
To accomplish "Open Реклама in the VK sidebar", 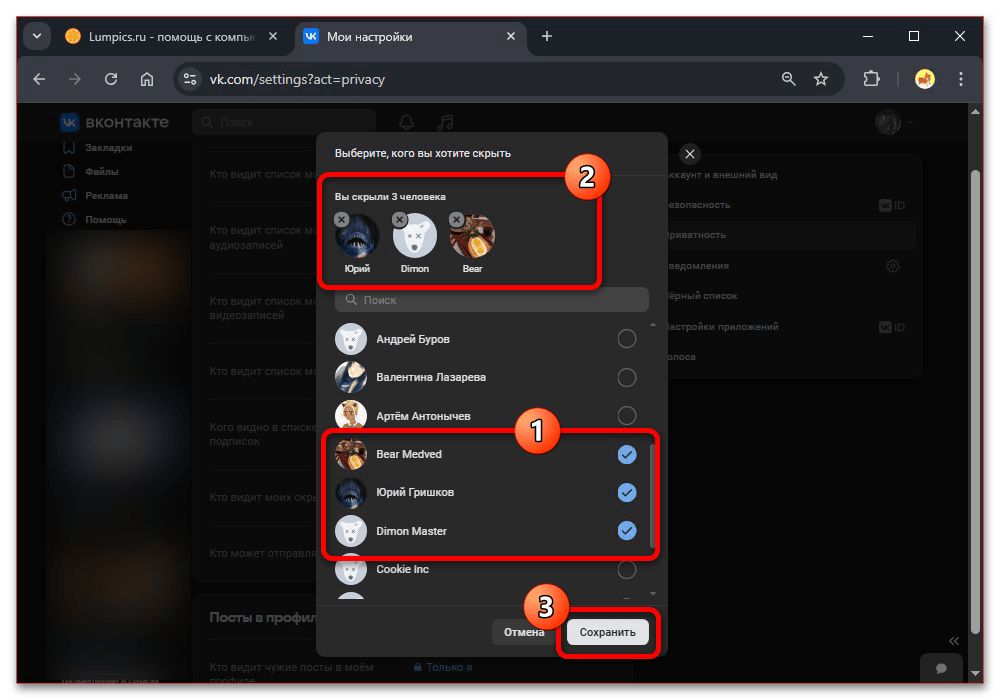I will click(x=95, y=195).
